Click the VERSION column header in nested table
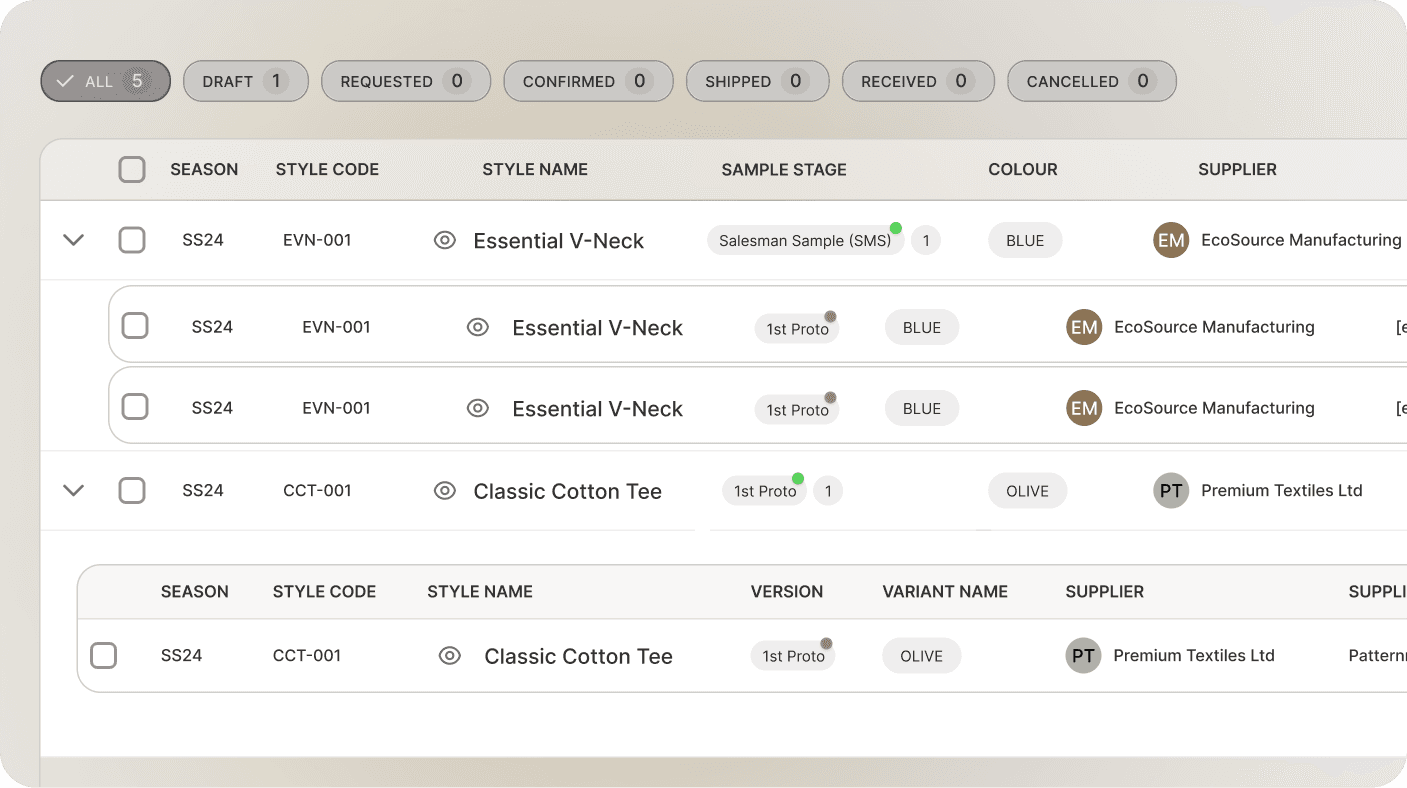 [787, 592]
